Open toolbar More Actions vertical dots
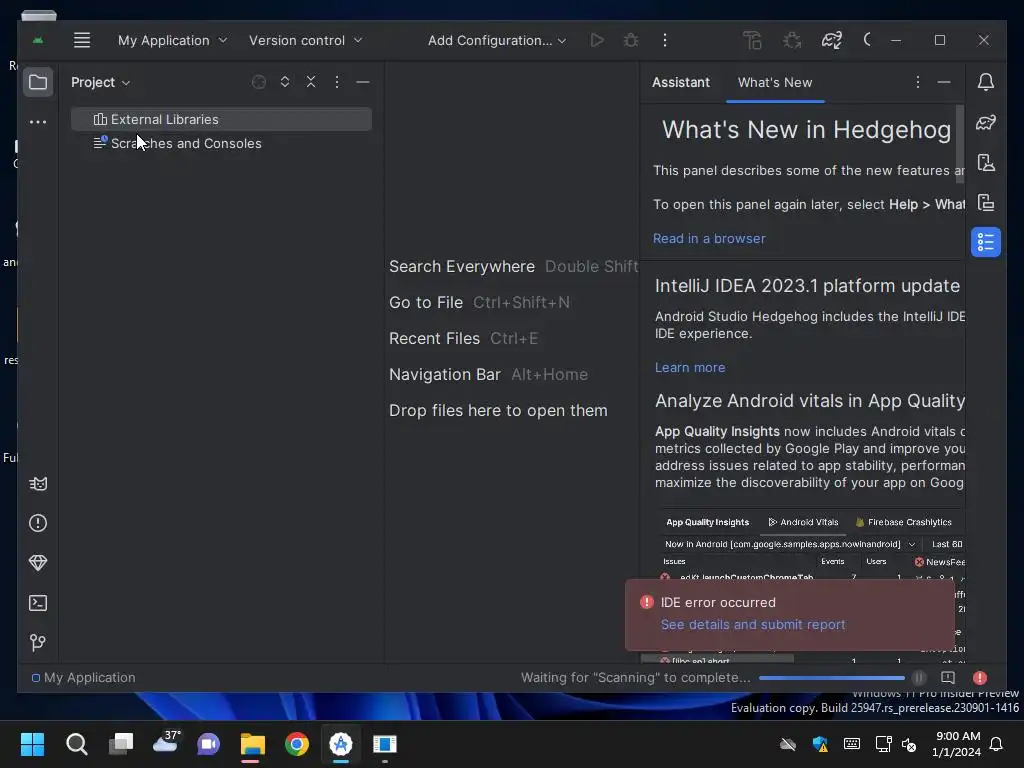 (x=665, y=40)
